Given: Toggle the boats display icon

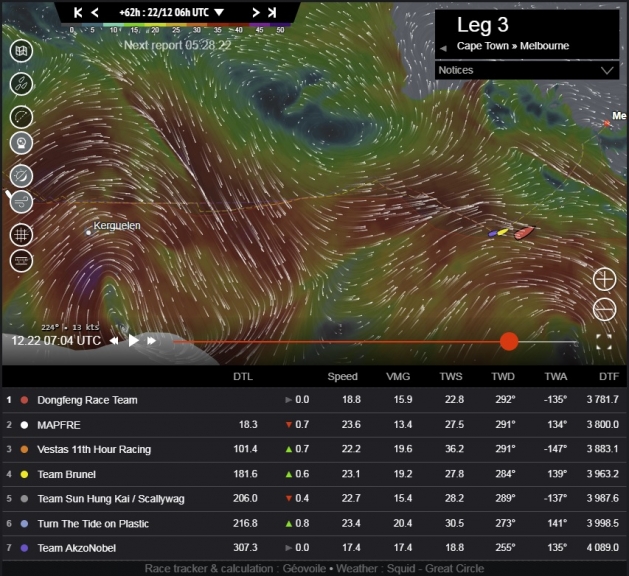Looking at the screenshot, I should click(21, 84).
